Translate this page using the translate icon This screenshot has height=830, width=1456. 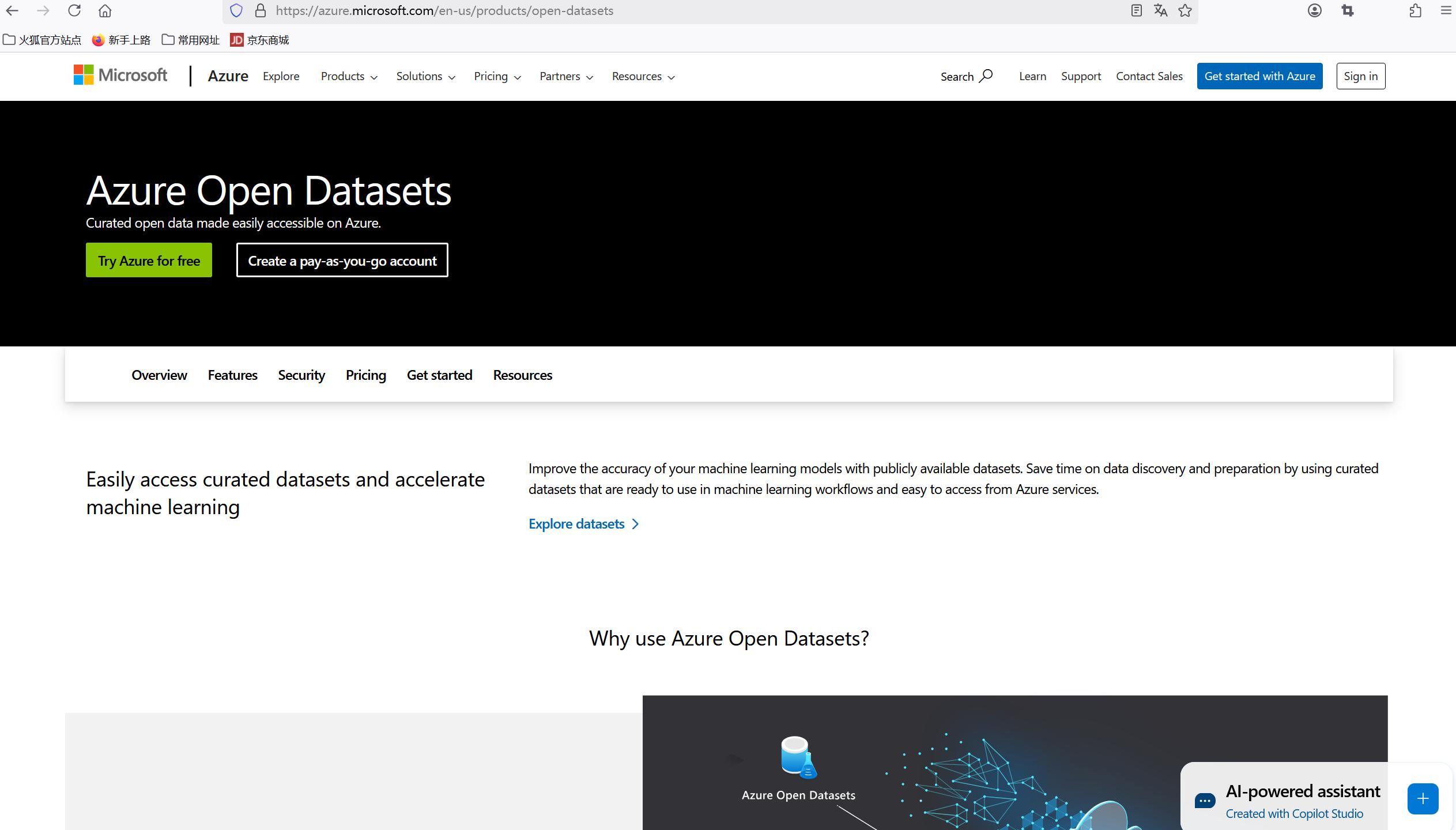coord(1160,10)
